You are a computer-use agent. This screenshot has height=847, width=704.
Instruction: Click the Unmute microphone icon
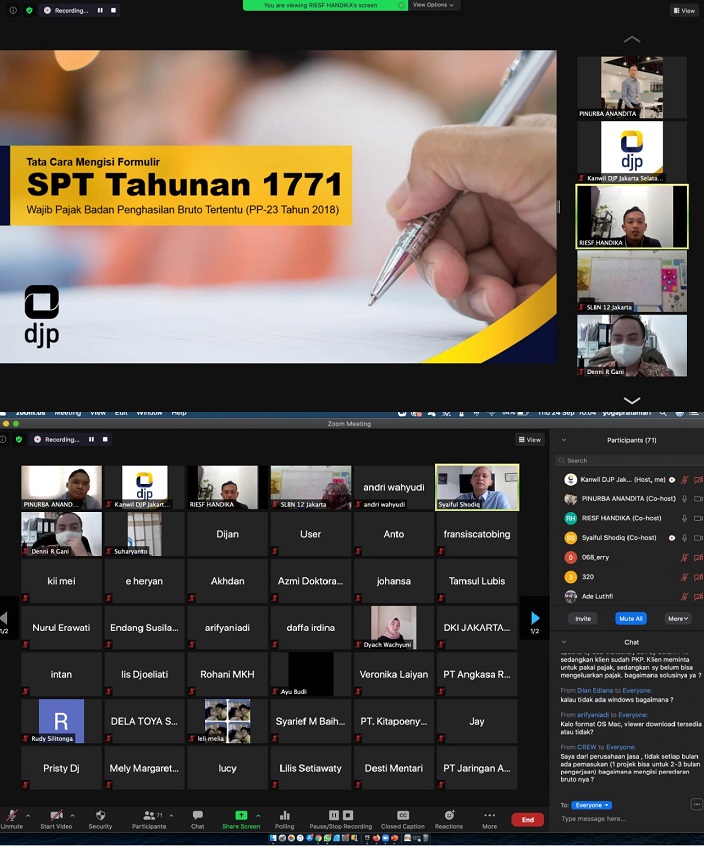[12, 815]
